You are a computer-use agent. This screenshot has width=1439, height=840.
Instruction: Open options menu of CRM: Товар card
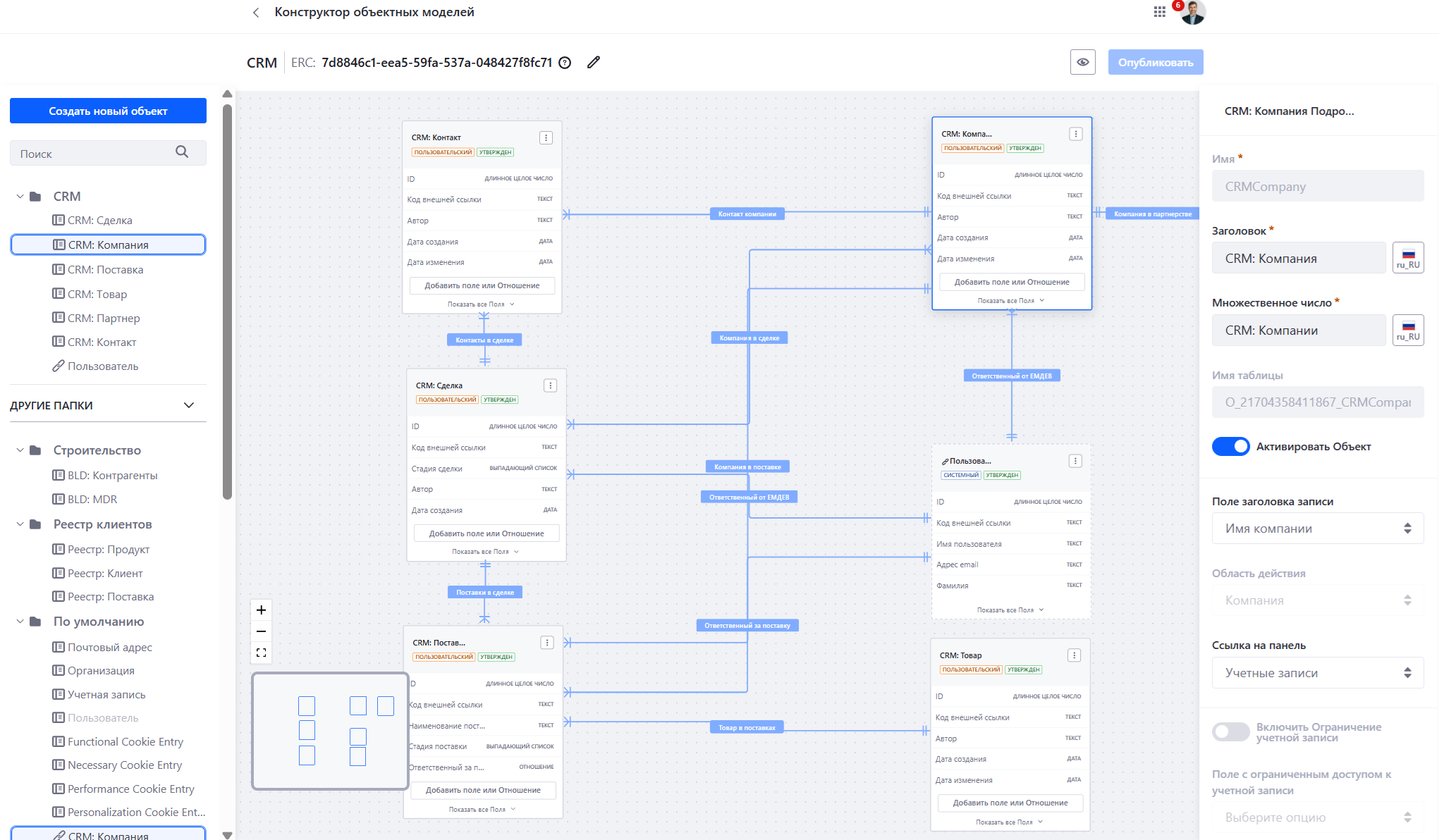click(1074, 655)
